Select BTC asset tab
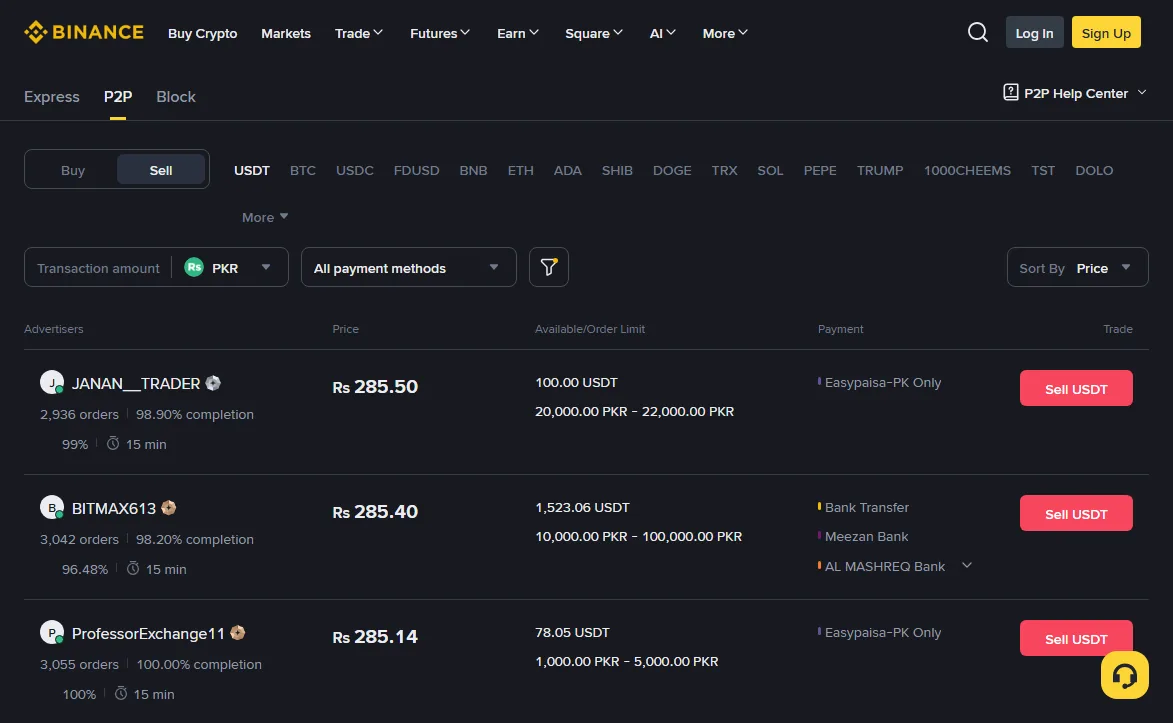Image resolution: width=1173 pixels, height=723 pixels. [x=303, y=170]
